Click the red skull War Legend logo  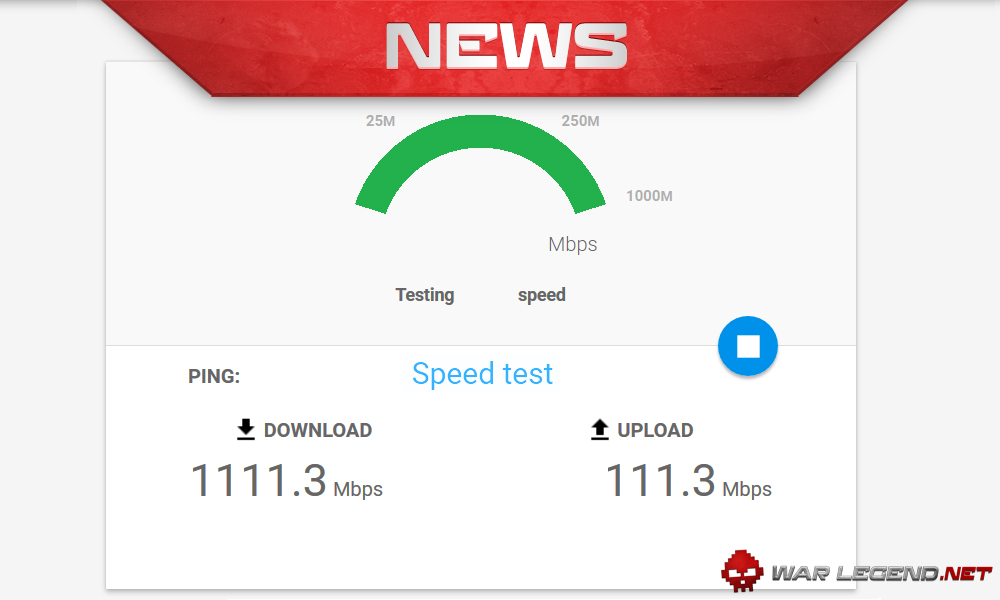(742, 571)
